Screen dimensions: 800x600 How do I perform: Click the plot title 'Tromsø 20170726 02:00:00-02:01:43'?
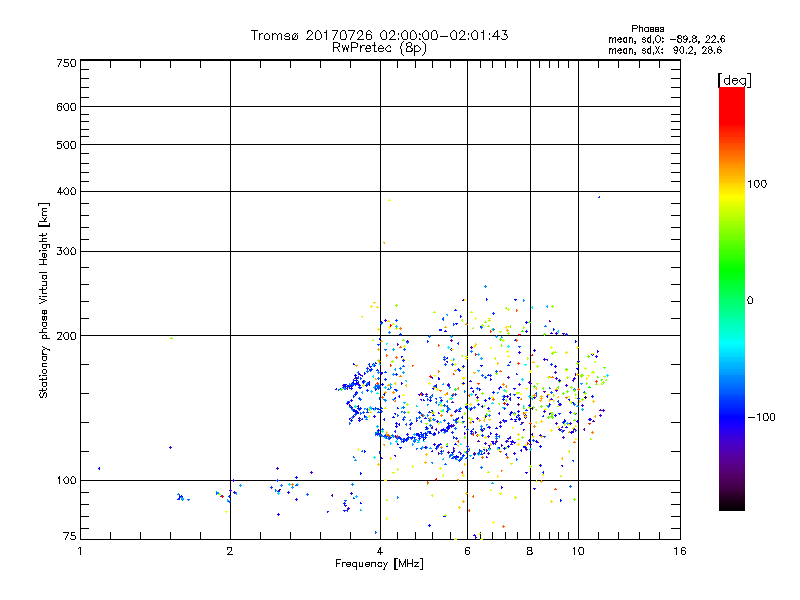coord(379,35)
